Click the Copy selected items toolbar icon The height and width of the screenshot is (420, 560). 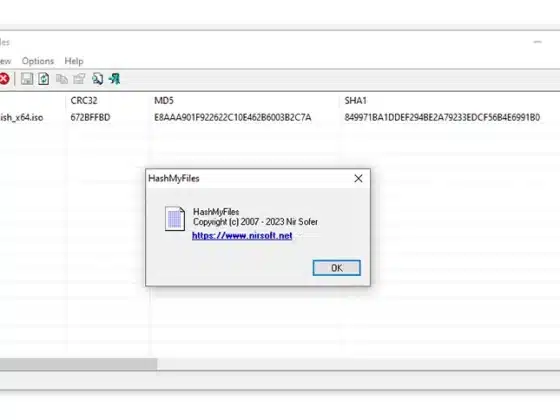click(x=62, y=79)
